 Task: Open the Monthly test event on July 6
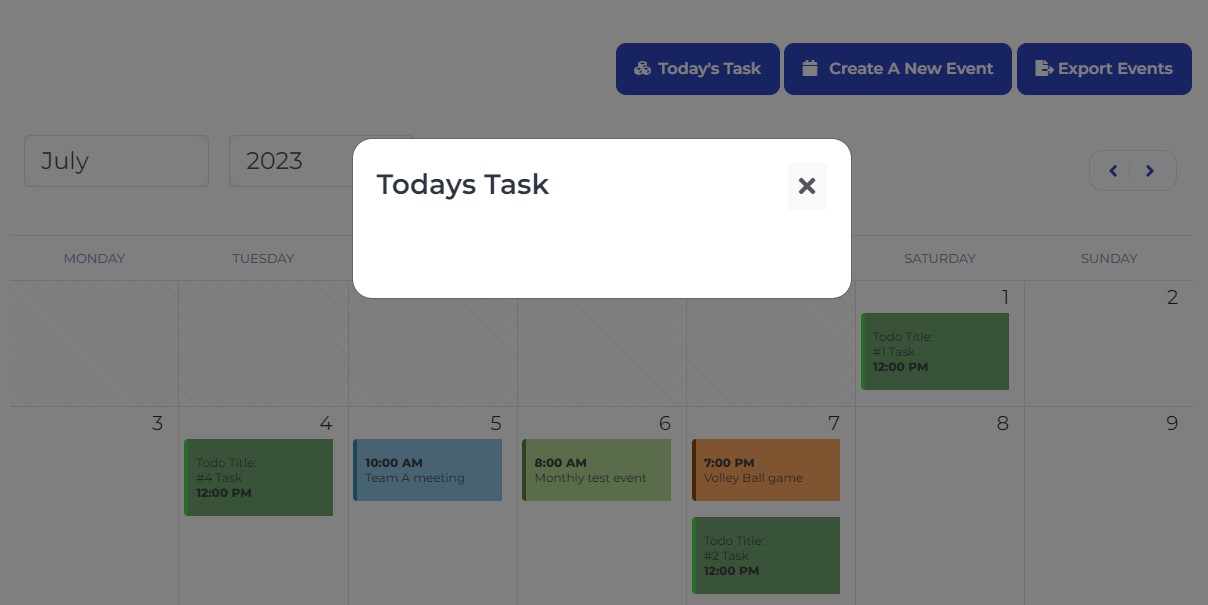point(596,470)
